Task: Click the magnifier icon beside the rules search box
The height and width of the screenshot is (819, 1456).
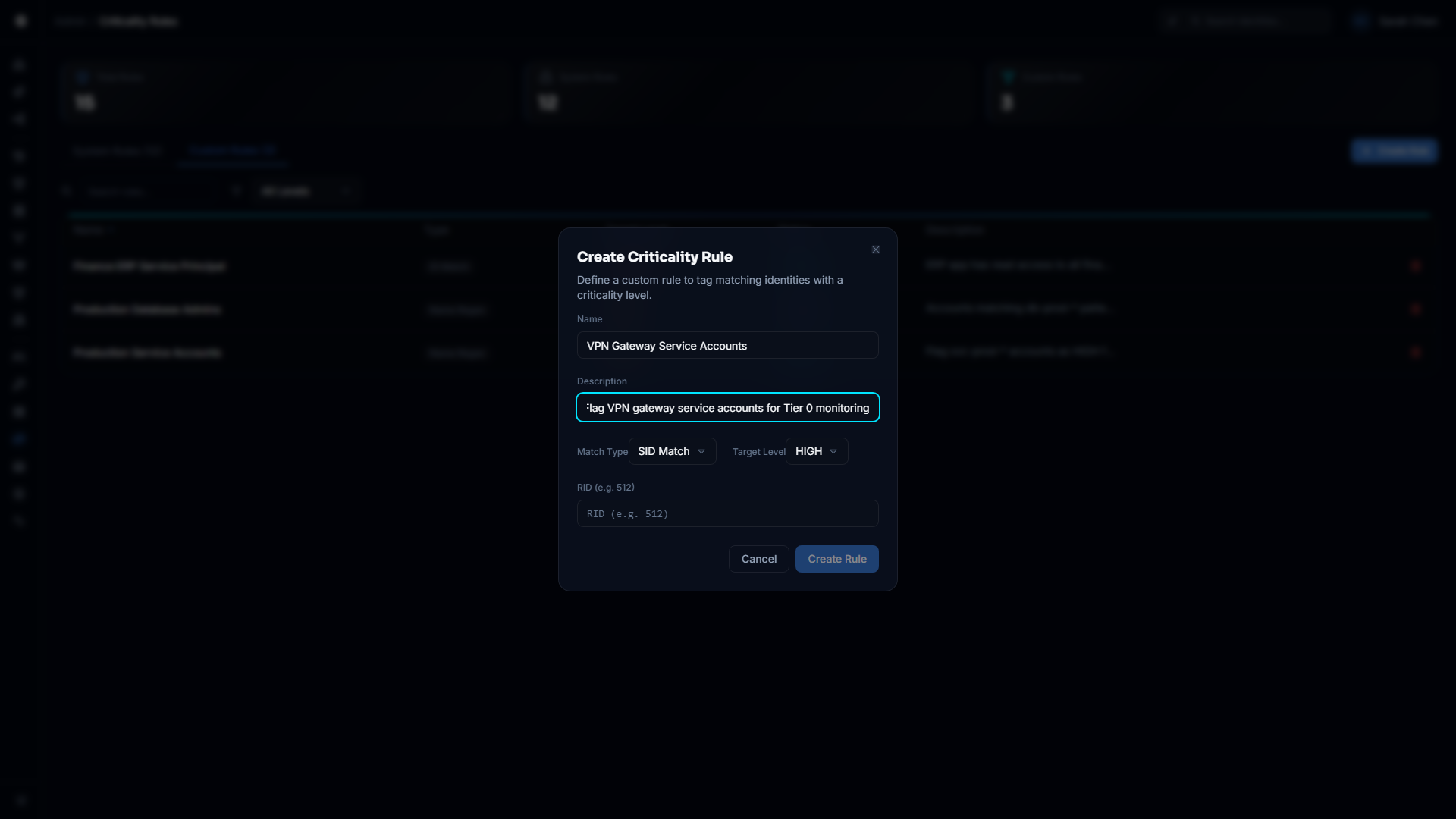Action: [x=66, y=190]
